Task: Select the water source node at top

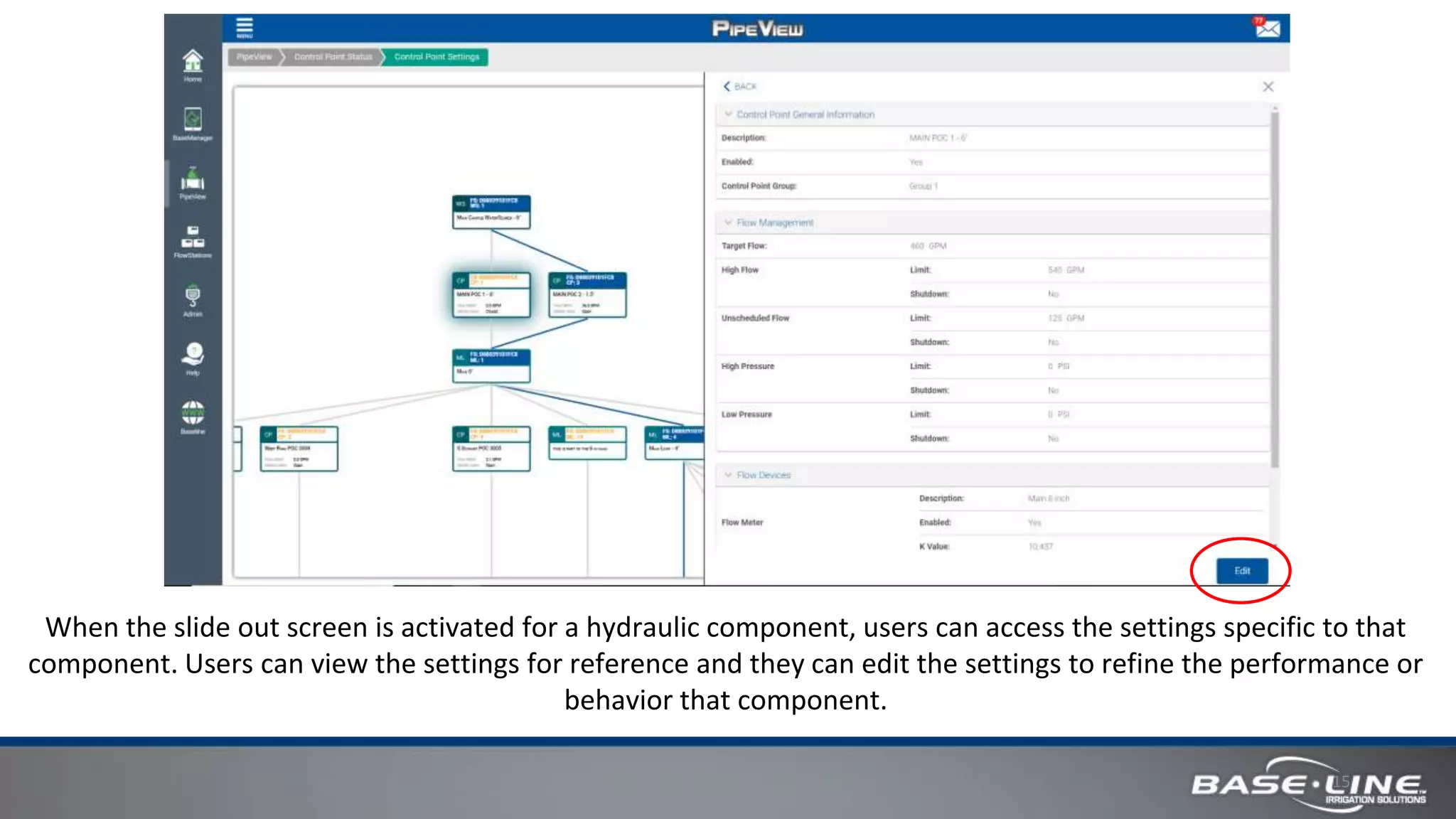Action: pos(491,212)
